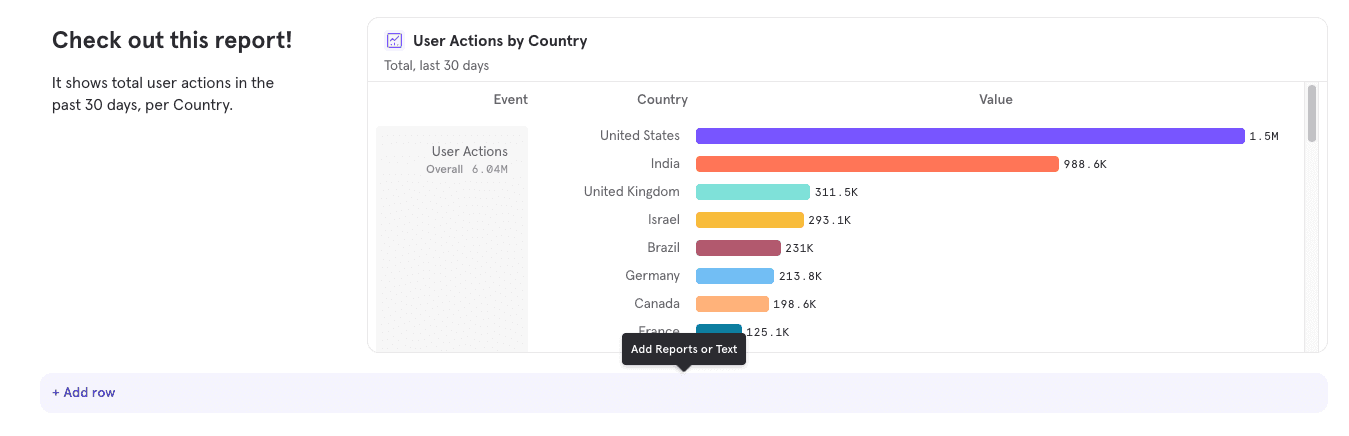This screenshot has height=436, width=1349.
Task: Click the Value column header
Action: pos(995,100)
